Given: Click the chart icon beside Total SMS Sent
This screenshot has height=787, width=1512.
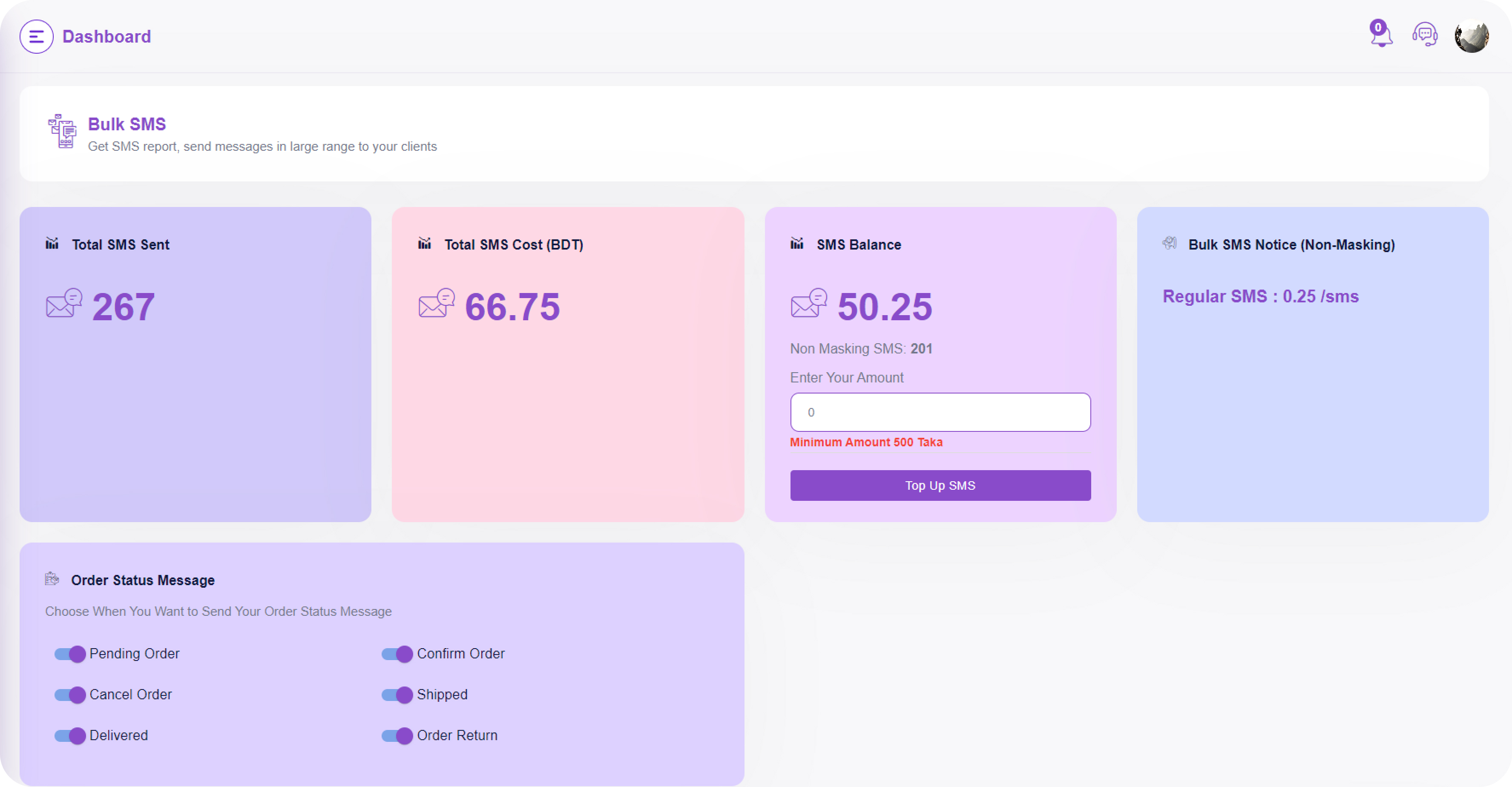Looking at the screenshot, I should 52,244.
